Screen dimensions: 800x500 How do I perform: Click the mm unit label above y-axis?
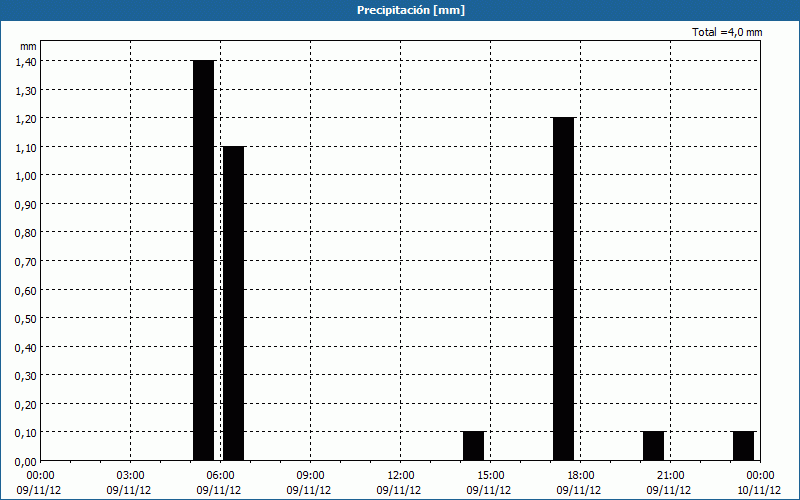coord(29,46)
